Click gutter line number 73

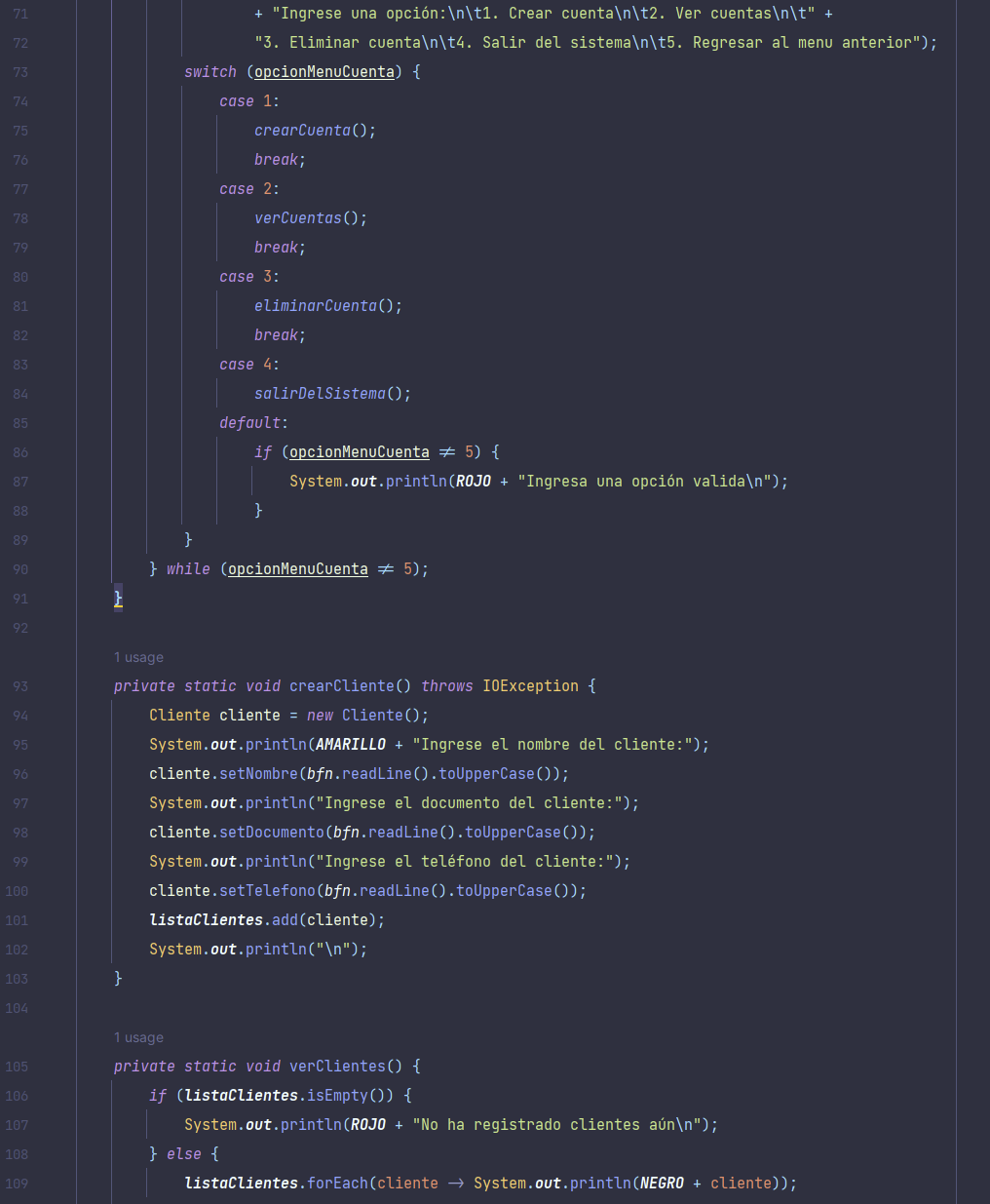(20, 72)
